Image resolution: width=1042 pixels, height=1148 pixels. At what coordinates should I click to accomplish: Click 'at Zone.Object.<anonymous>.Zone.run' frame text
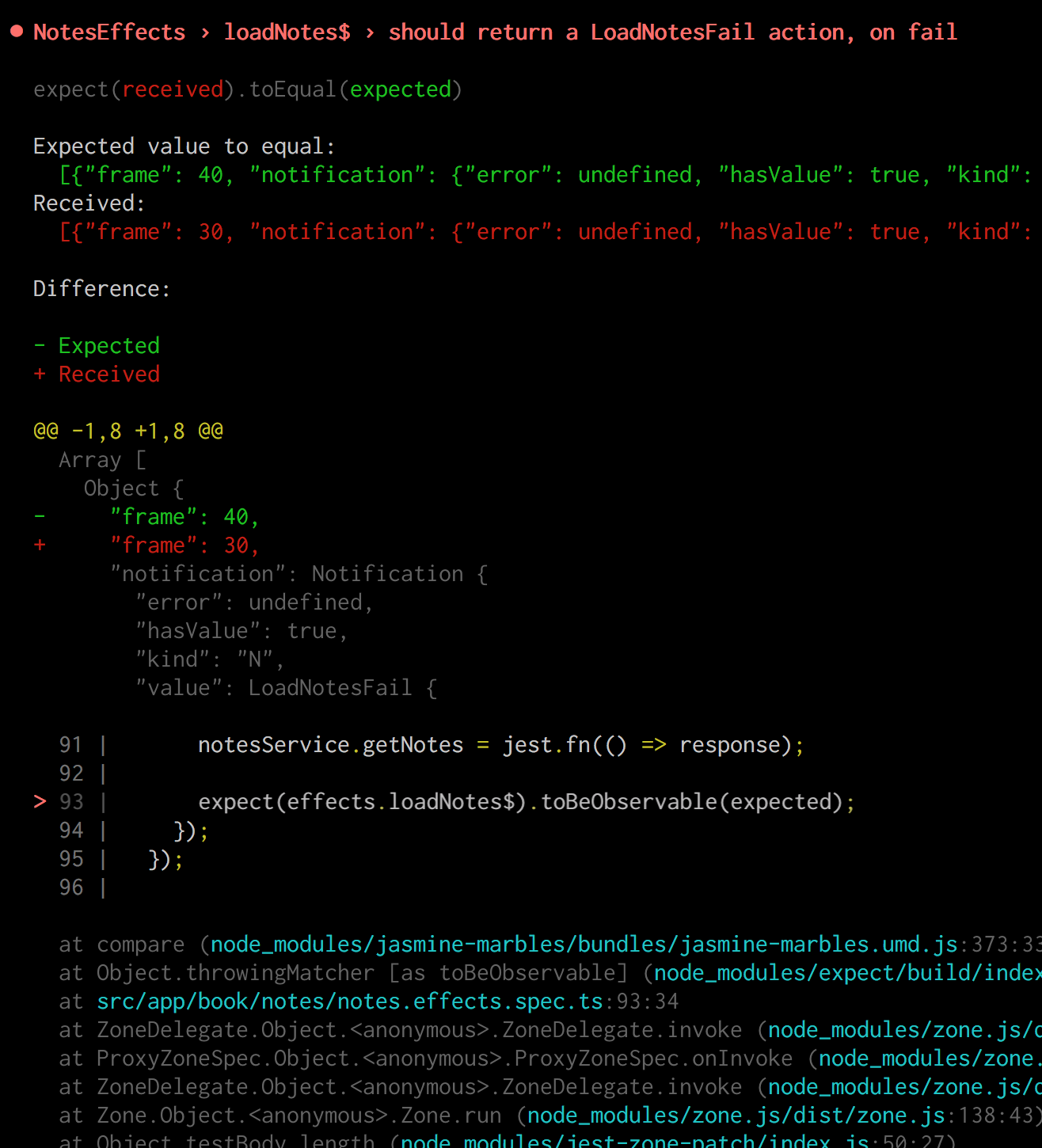(x=280, y=1116)
